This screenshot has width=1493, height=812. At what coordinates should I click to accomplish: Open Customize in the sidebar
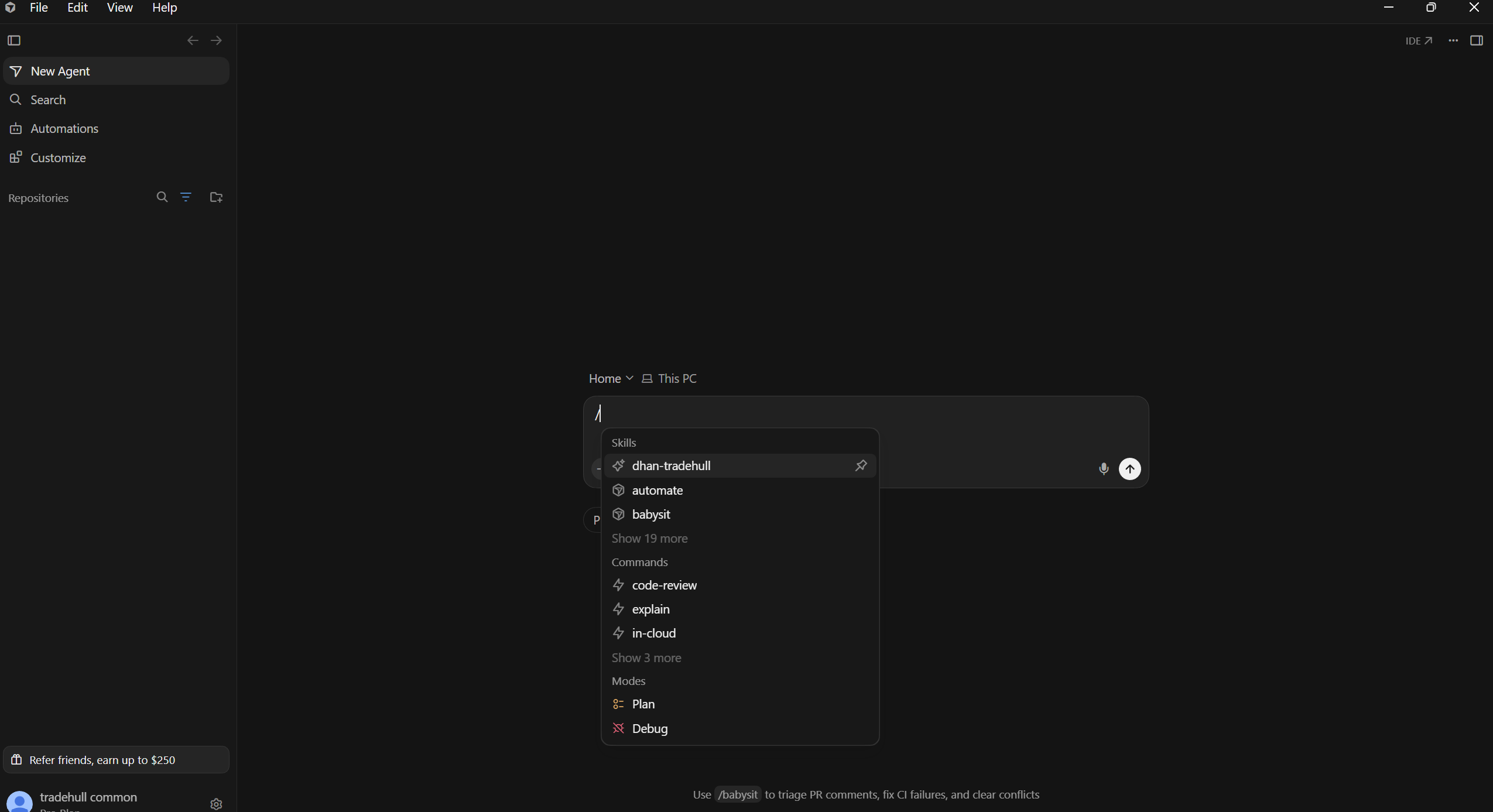116,157
